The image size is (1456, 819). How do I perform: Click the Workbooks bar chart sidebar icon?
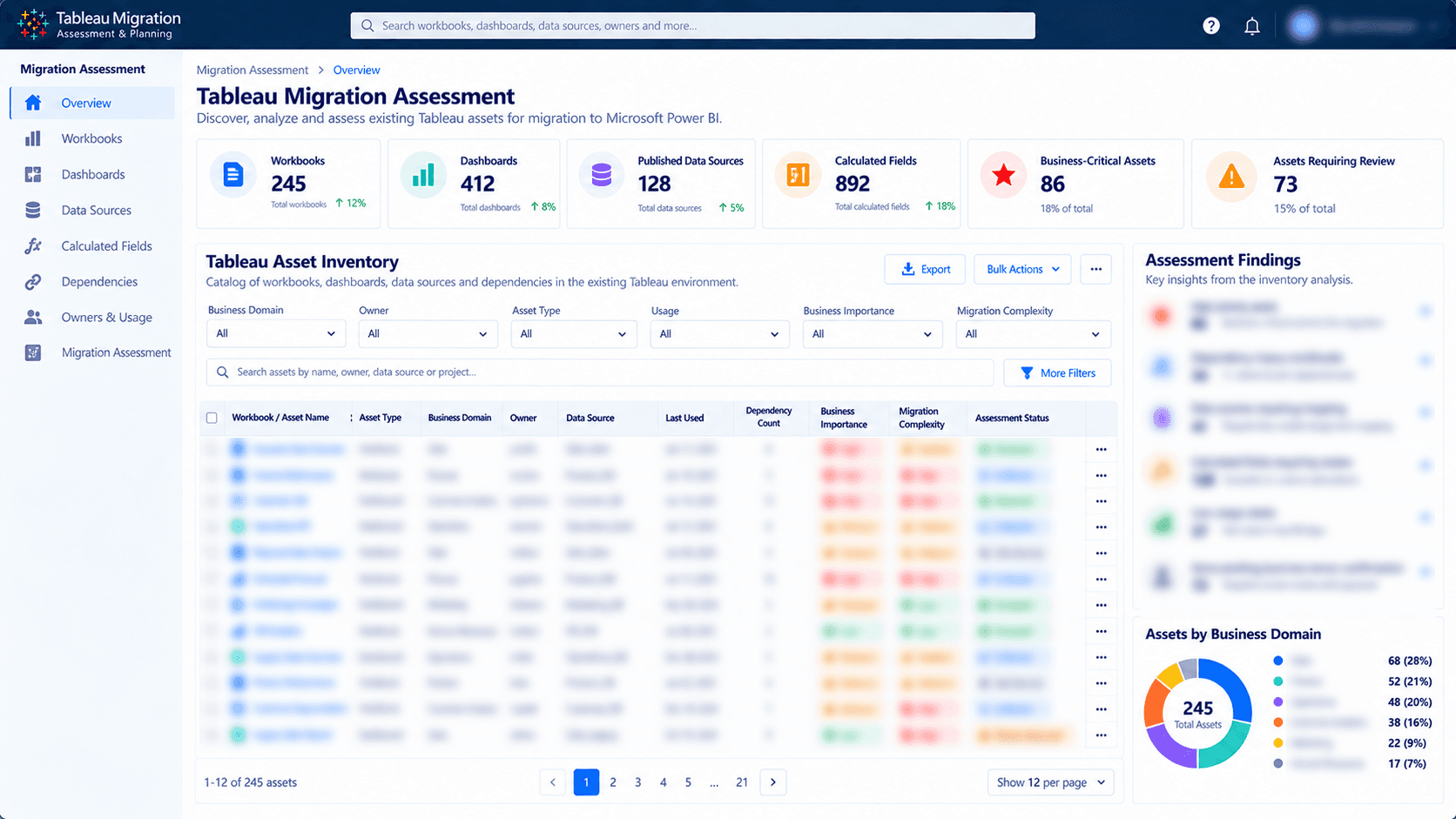[x=33, y=138]
